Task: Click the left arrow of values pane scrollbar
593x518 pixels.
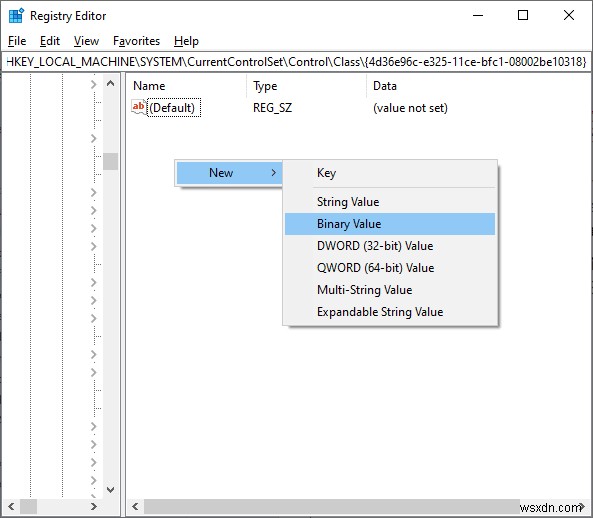Action: click(135, 507)
